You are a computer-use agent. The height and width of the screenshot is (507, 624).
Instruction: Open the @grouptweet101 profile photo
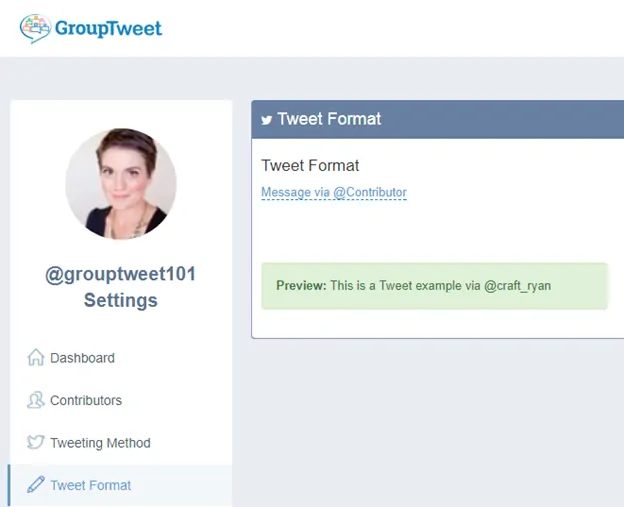(x=121, y=183)
